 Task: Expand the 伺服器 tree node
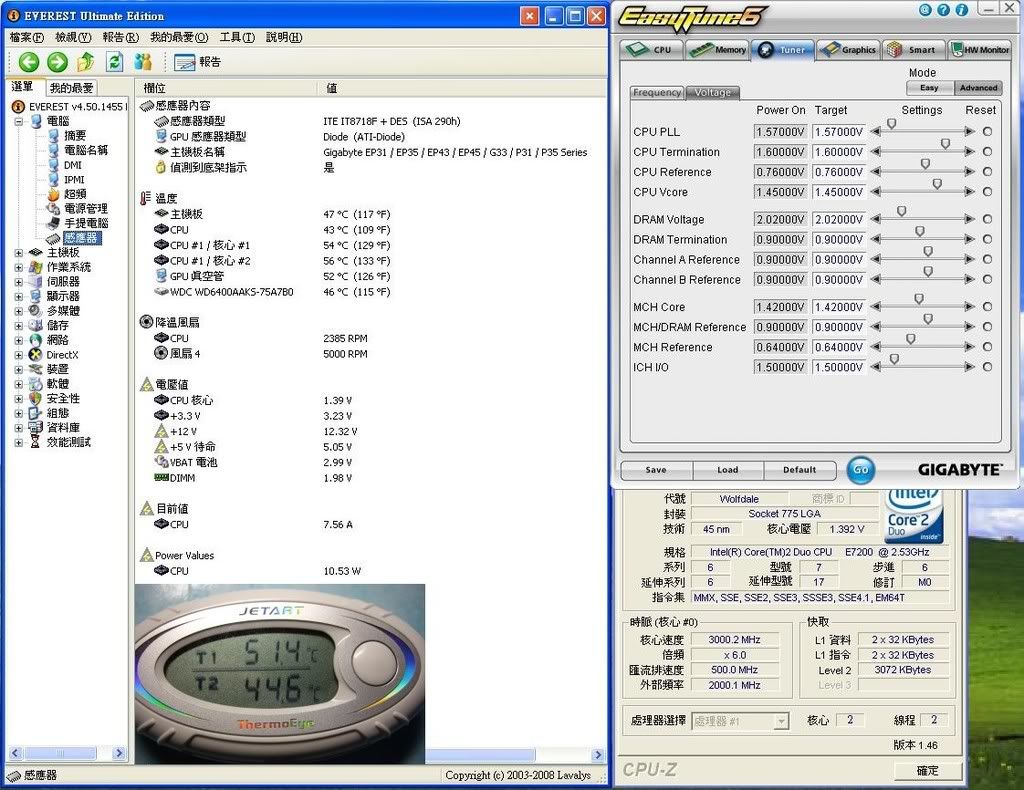(18, 282)
